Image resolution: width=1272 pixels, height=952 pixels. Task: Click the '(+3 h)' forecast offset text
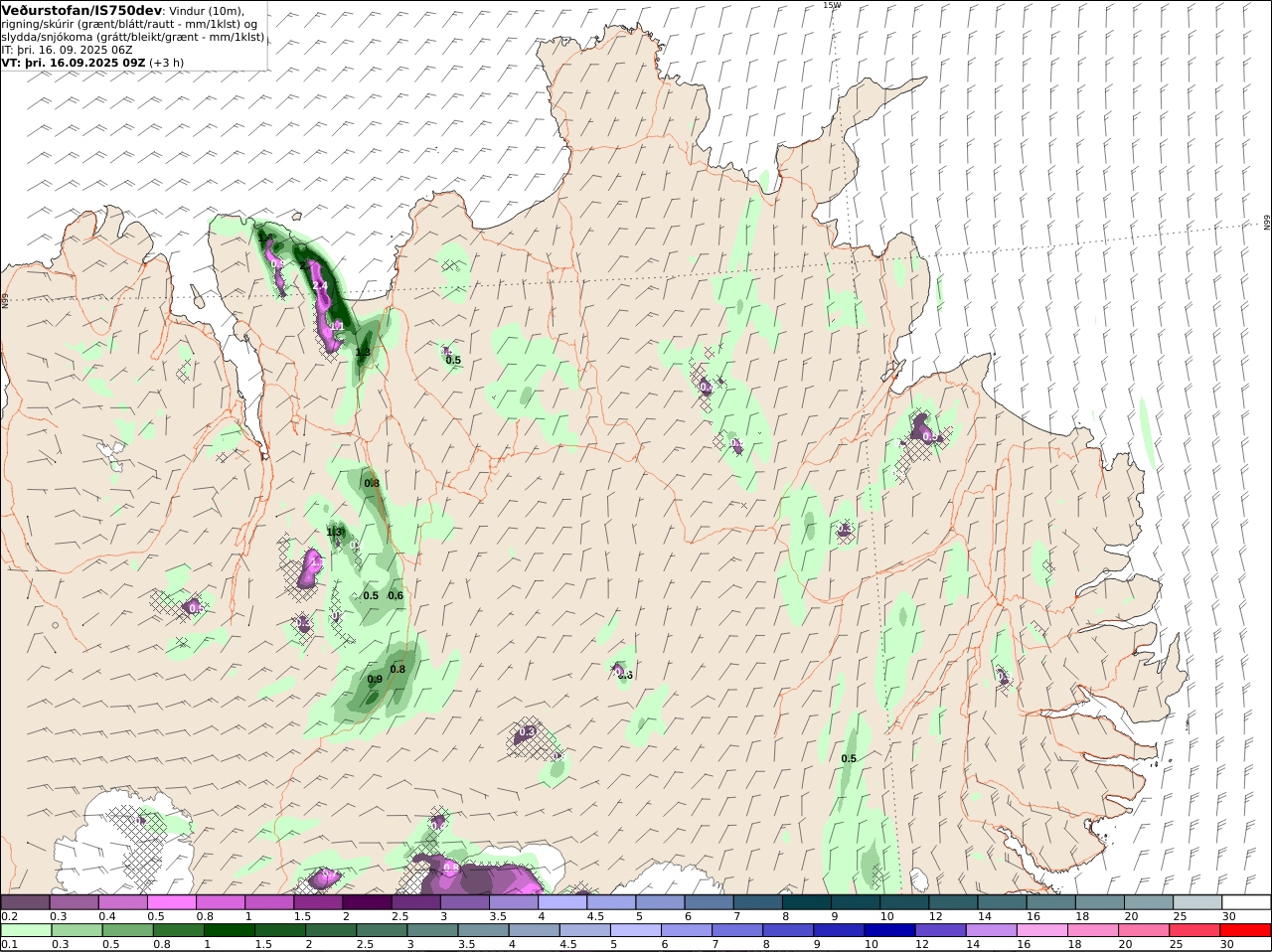tap(167, 62)
